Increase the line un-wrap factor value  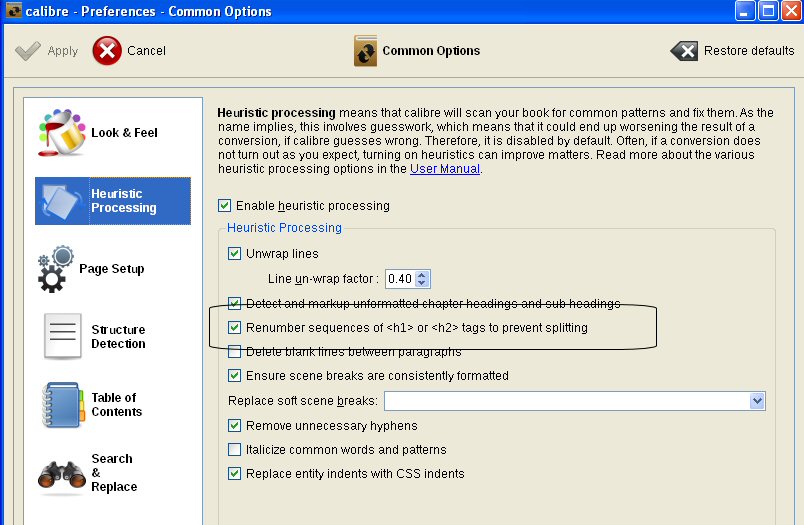tap(423, 274)
